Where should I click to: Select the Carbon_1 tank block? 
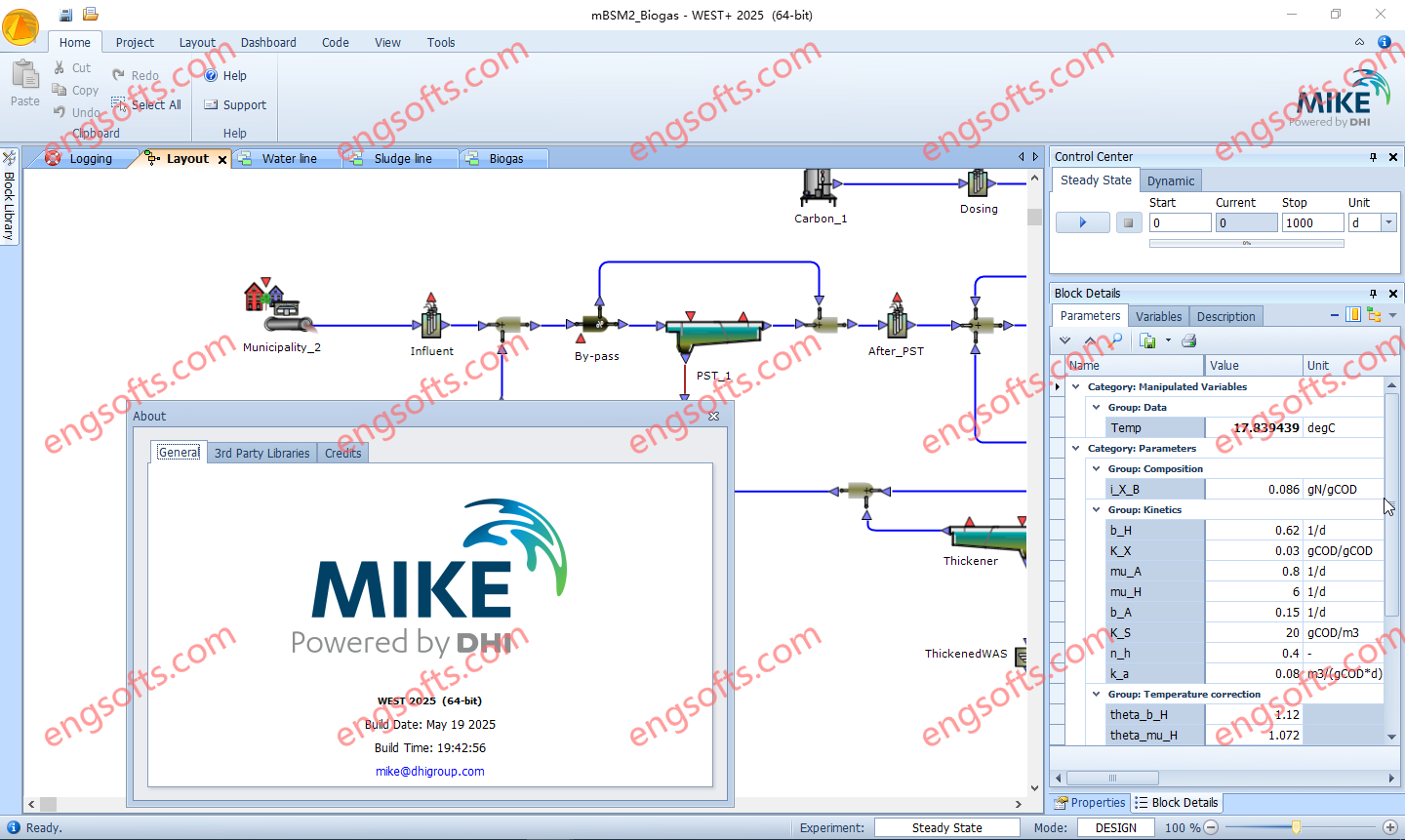click(820, 187)
